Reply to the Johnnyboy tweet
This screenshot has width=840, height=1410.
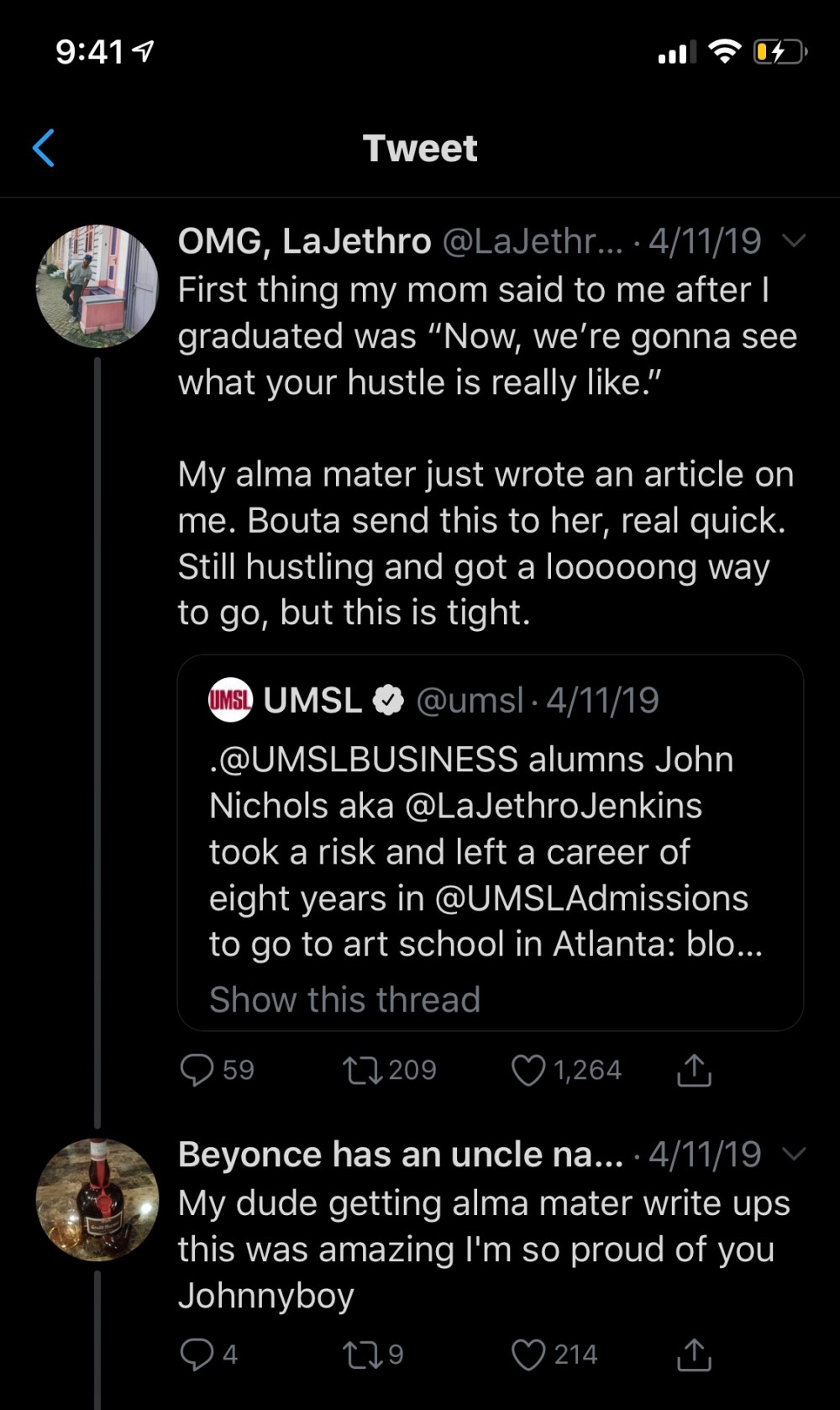[197, 1354]
